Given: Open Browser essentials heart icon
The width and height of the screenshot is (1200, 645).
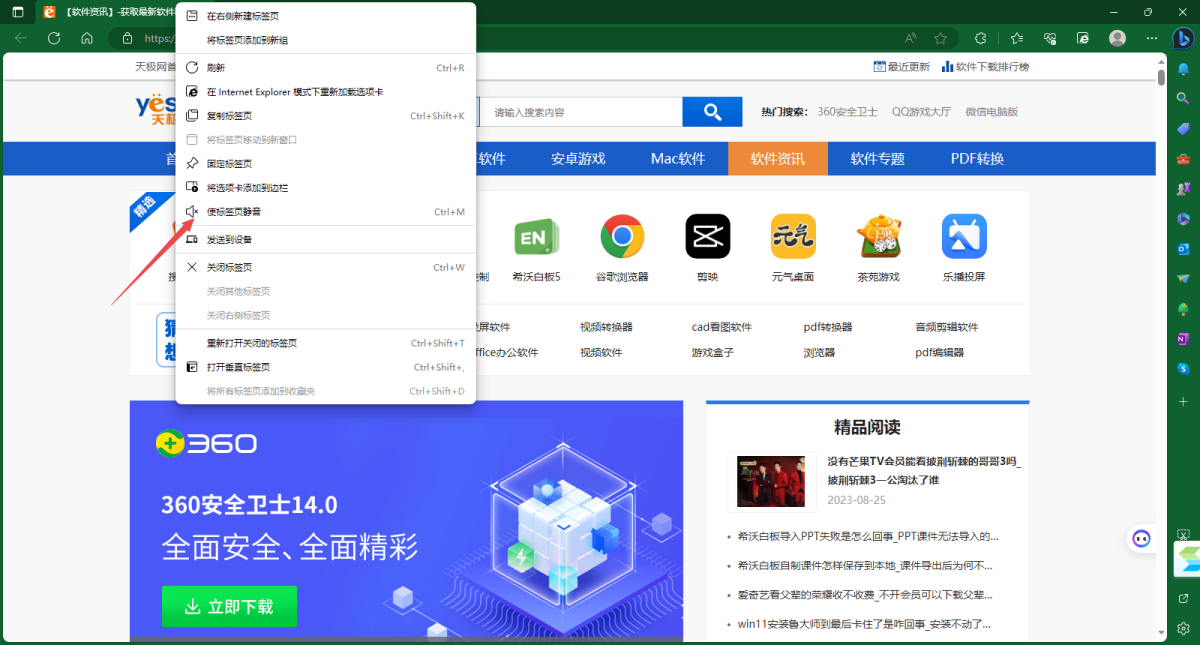Looking at the screenshot, I should 1050,38.
